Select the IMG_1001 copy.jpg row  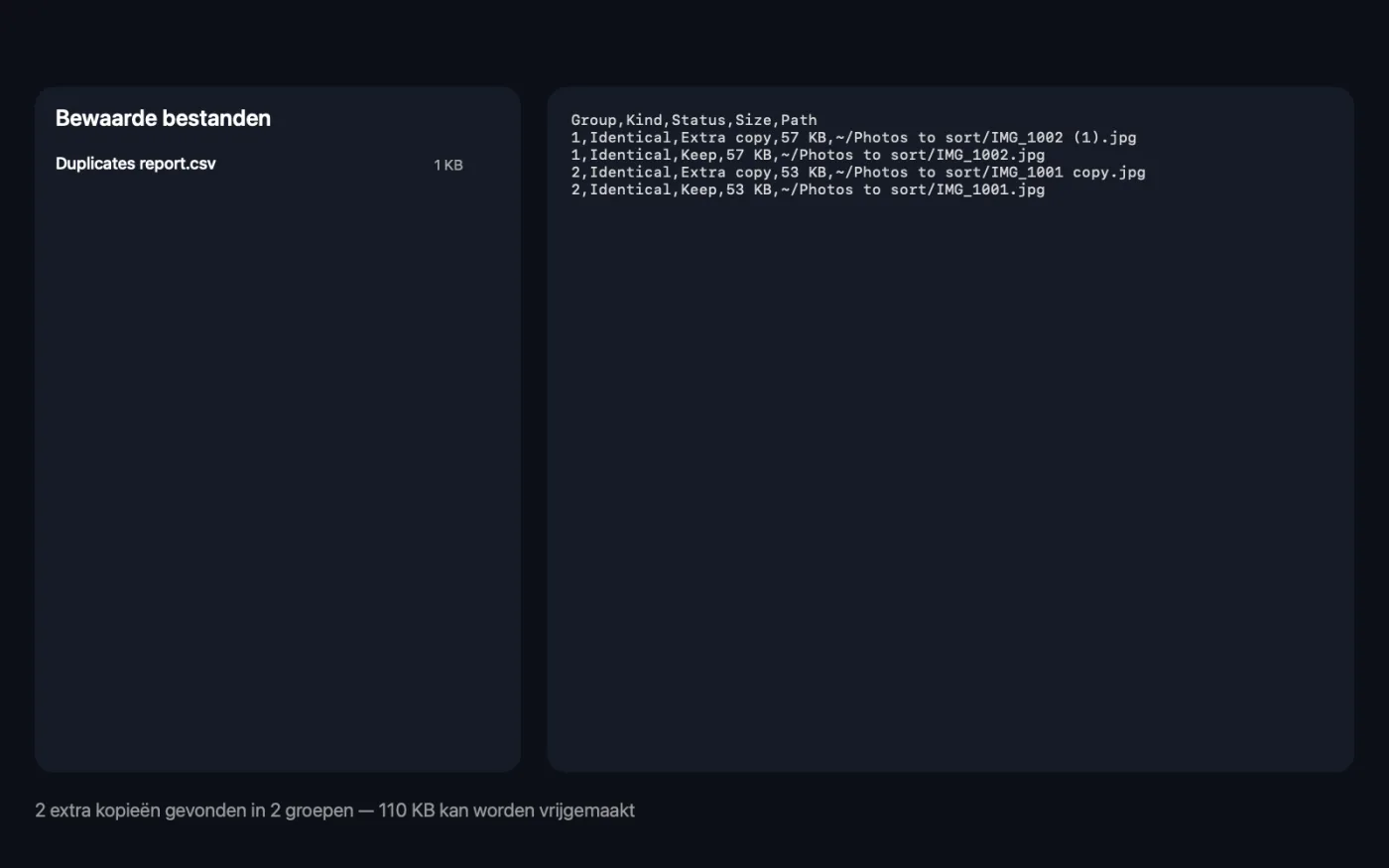click(x=858, y=173)
